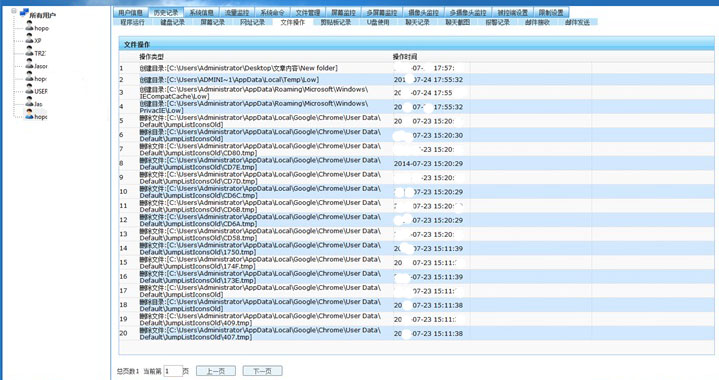Open the 报警记录 sub-tab
This screenshot has width=719, height=380.
[498, 22]
